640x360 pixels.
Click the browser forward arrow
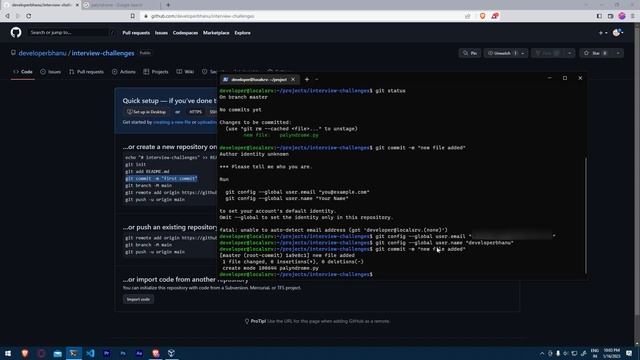click(18, 16)
